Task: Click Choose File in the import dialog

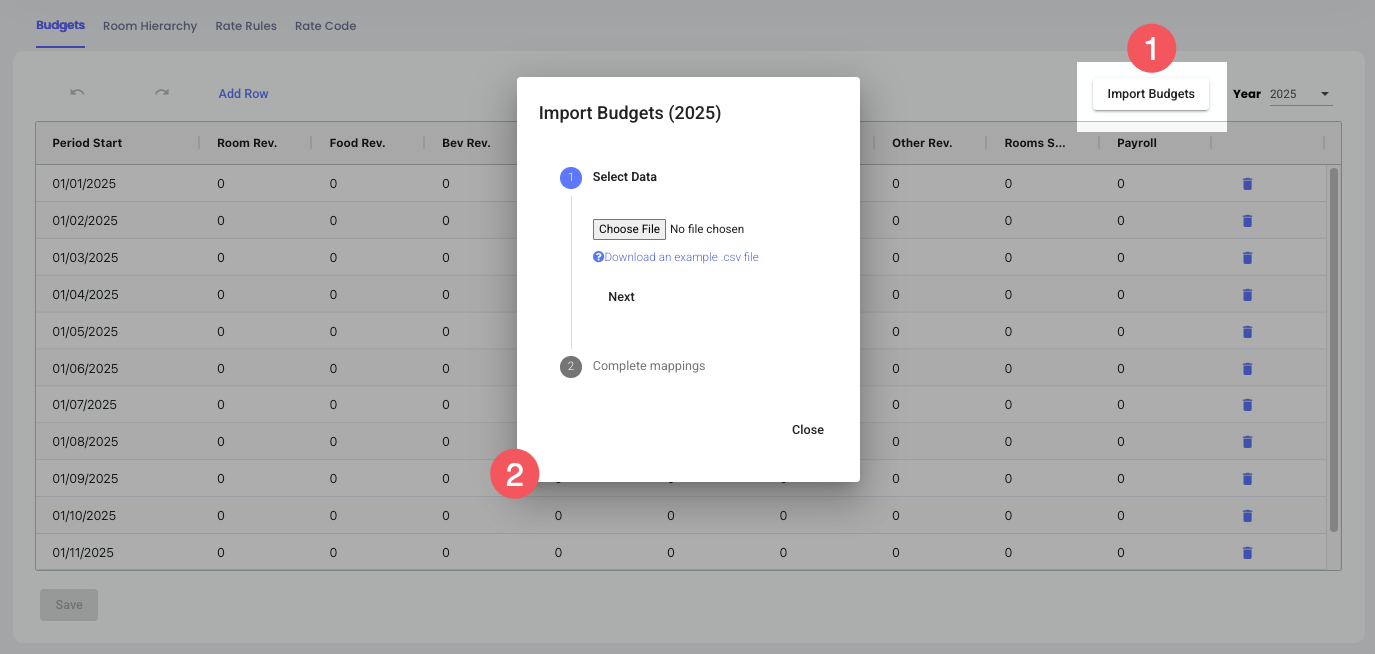Action: coord(629,229)
